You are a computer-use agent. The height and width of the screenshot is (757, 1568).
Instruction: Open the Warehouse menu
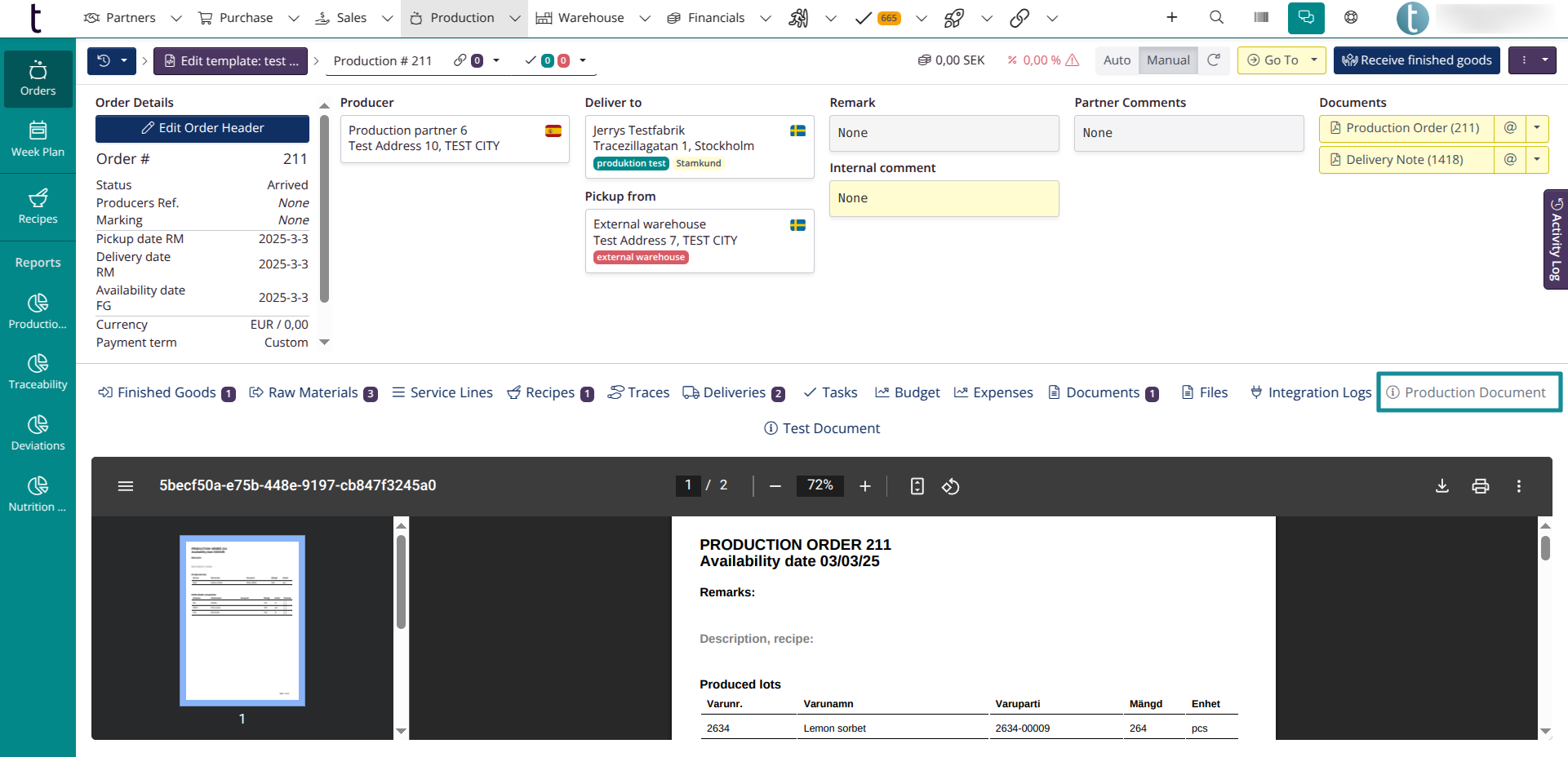(591, 18)
